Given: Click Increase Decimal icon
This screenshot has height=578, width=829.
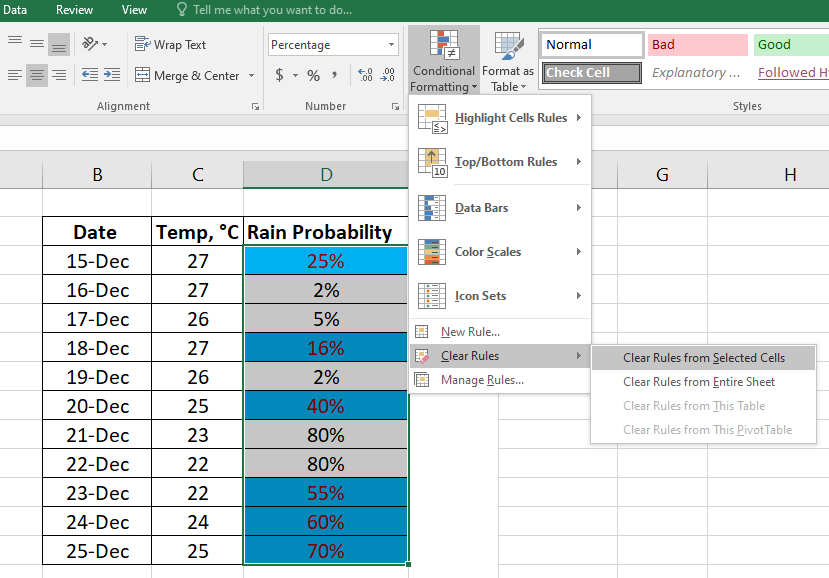Looking at the screenshot, I should (x=365, y=76).
